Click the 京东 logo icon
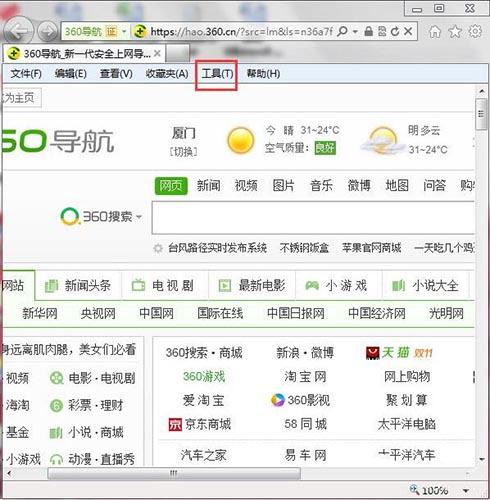This screenshot has height=500, width=490. click(x=175, y=424)
